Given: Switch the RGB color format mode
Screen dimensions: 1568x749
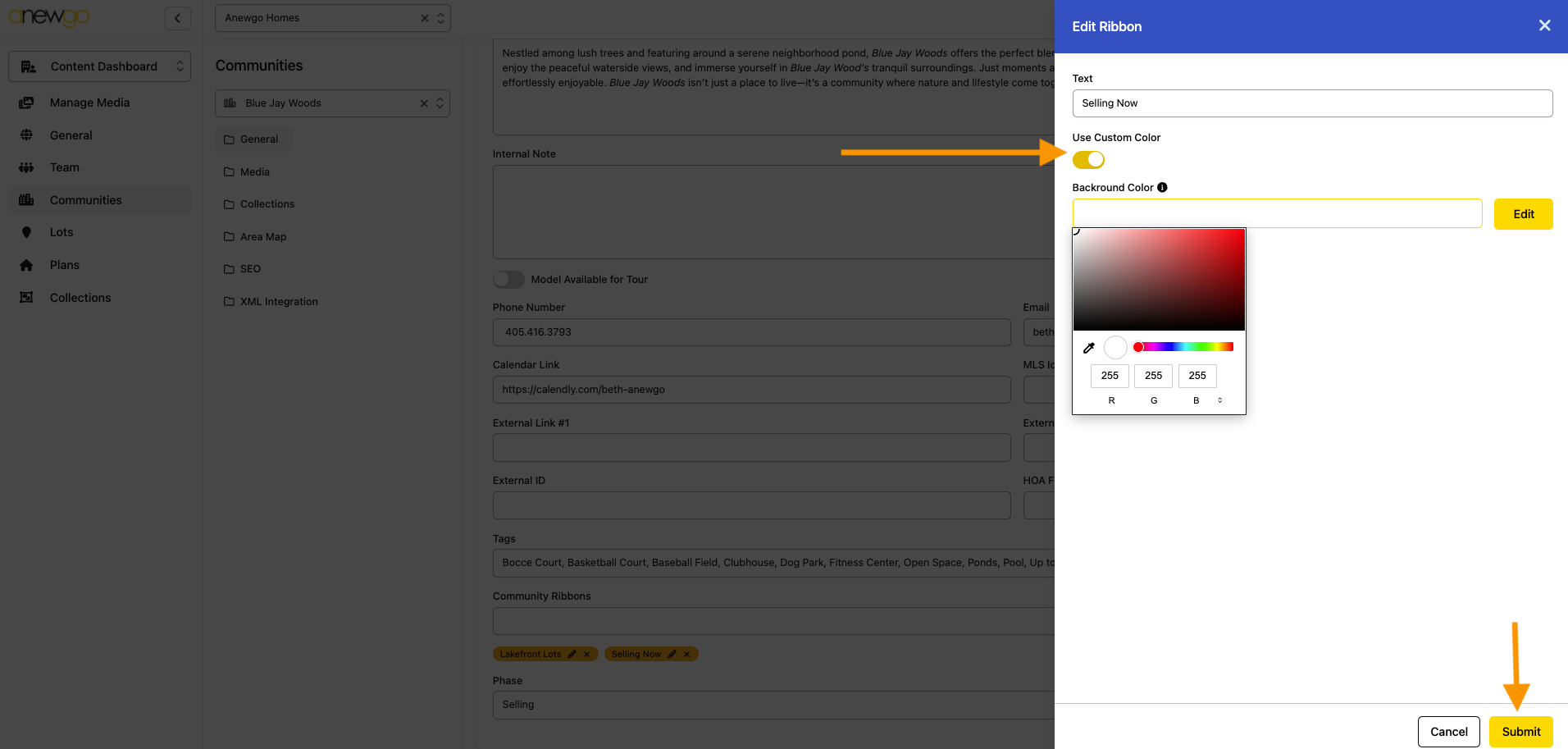Looking at the screenshot, I should pyautogui.click(x=1219, y=400).
